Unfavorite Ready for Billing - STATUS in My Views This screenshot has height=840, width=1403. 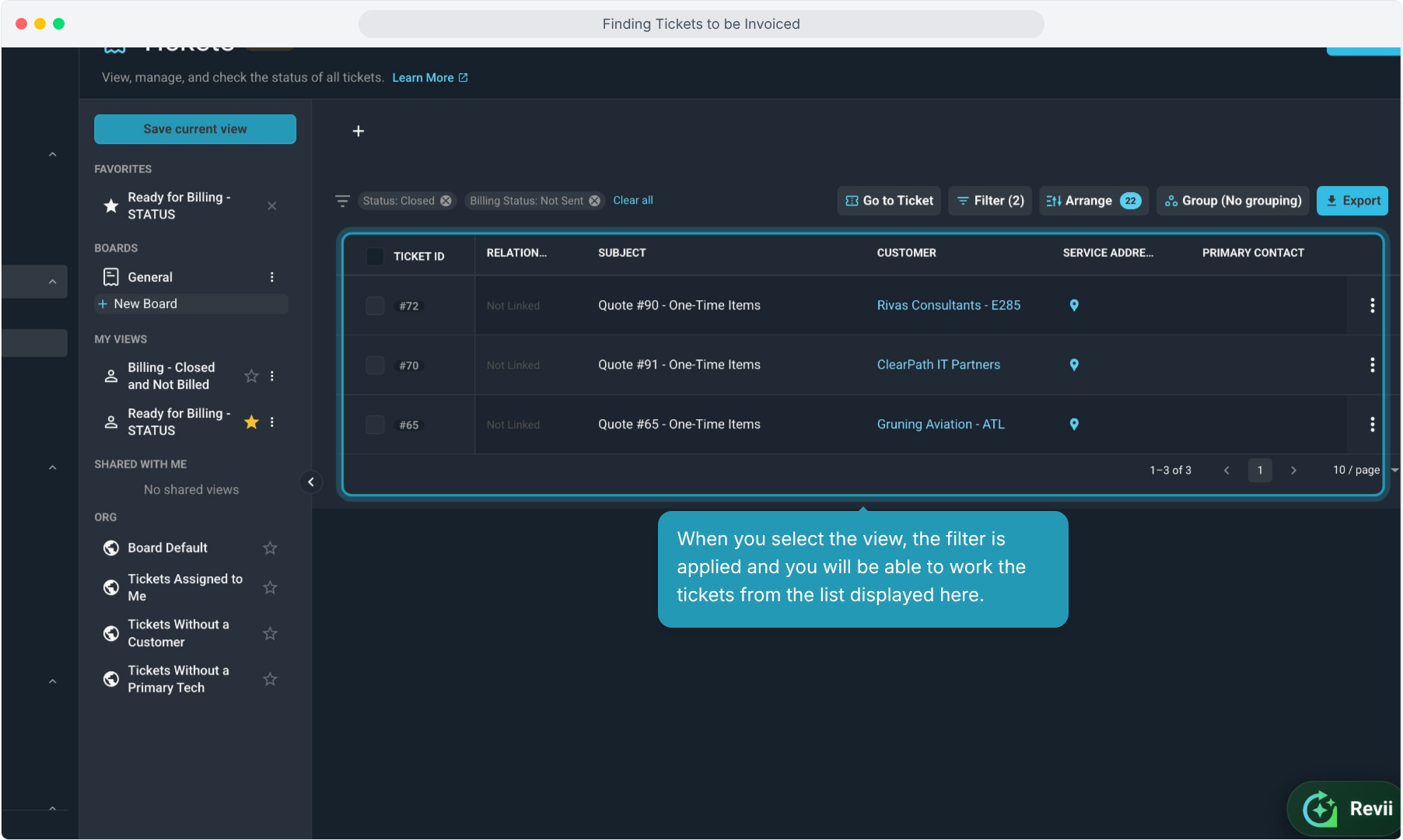click(x=251, y=422)
